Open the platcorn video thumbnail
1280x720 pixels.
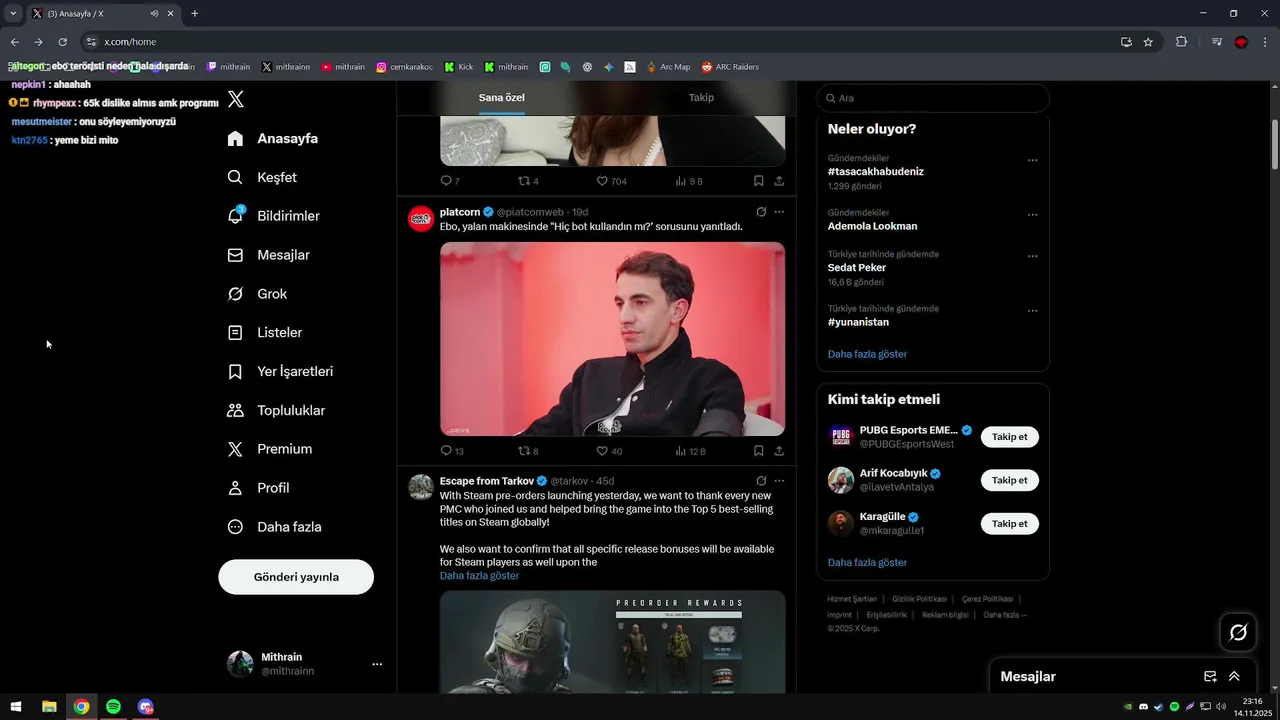click(x=612, y=339)
